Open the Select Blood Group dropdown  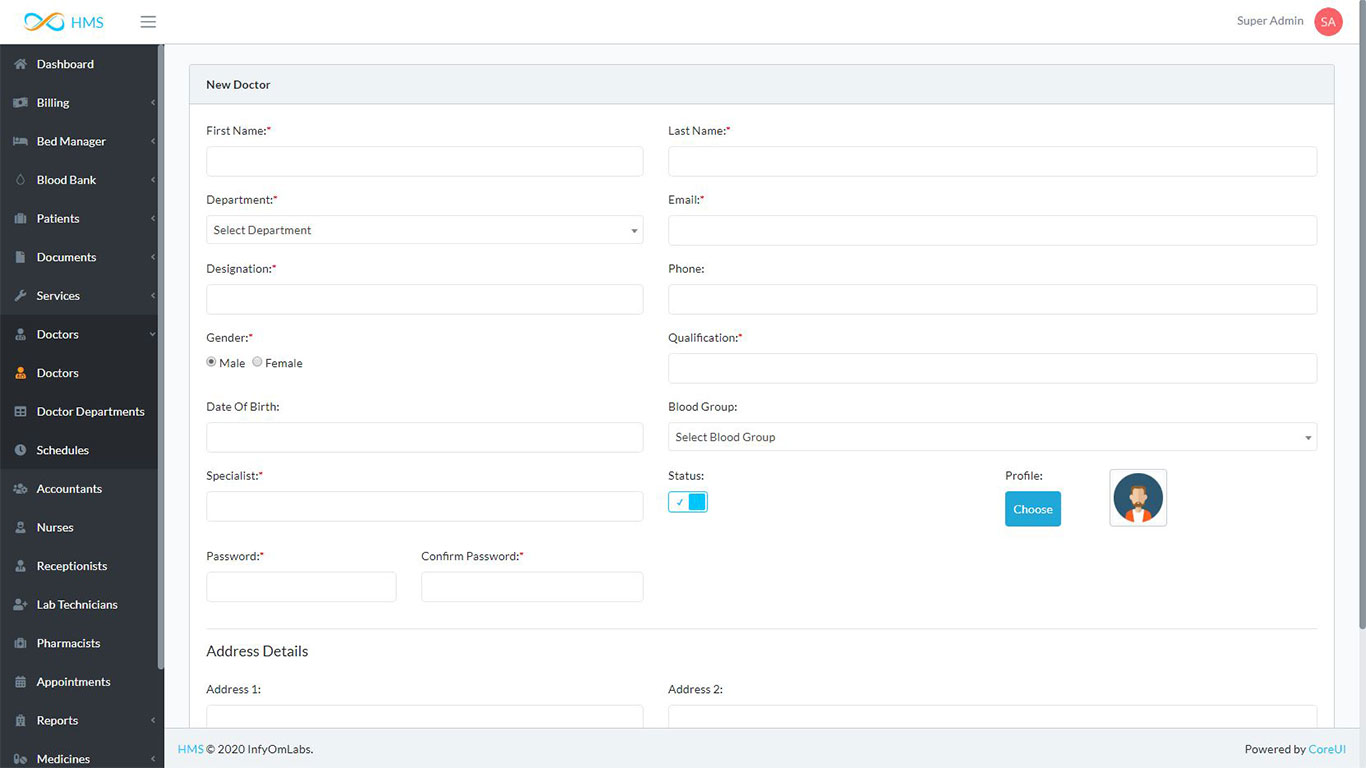click(991, 437)
